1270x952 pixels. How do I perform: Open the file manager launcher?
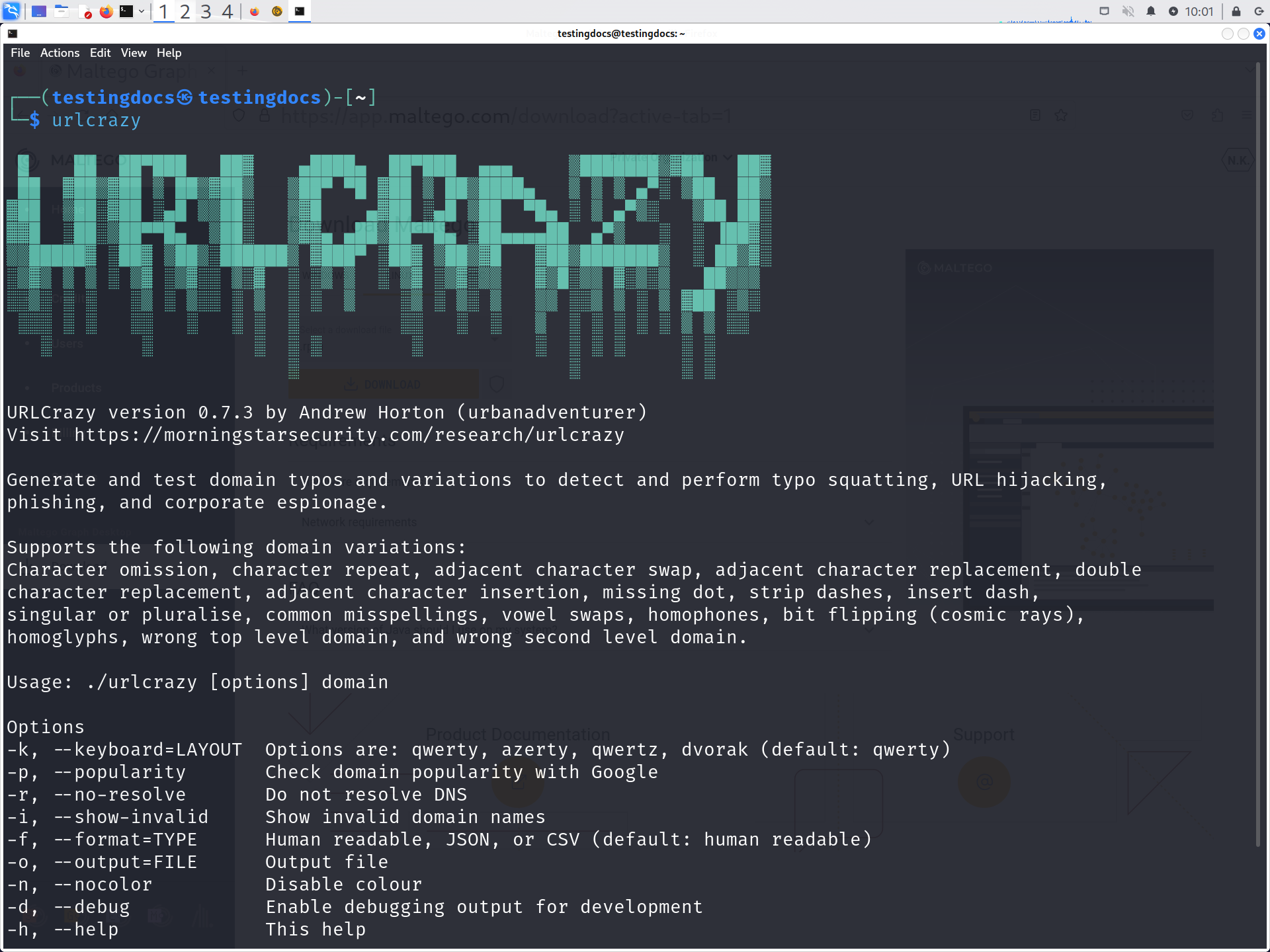click(62, 11)
